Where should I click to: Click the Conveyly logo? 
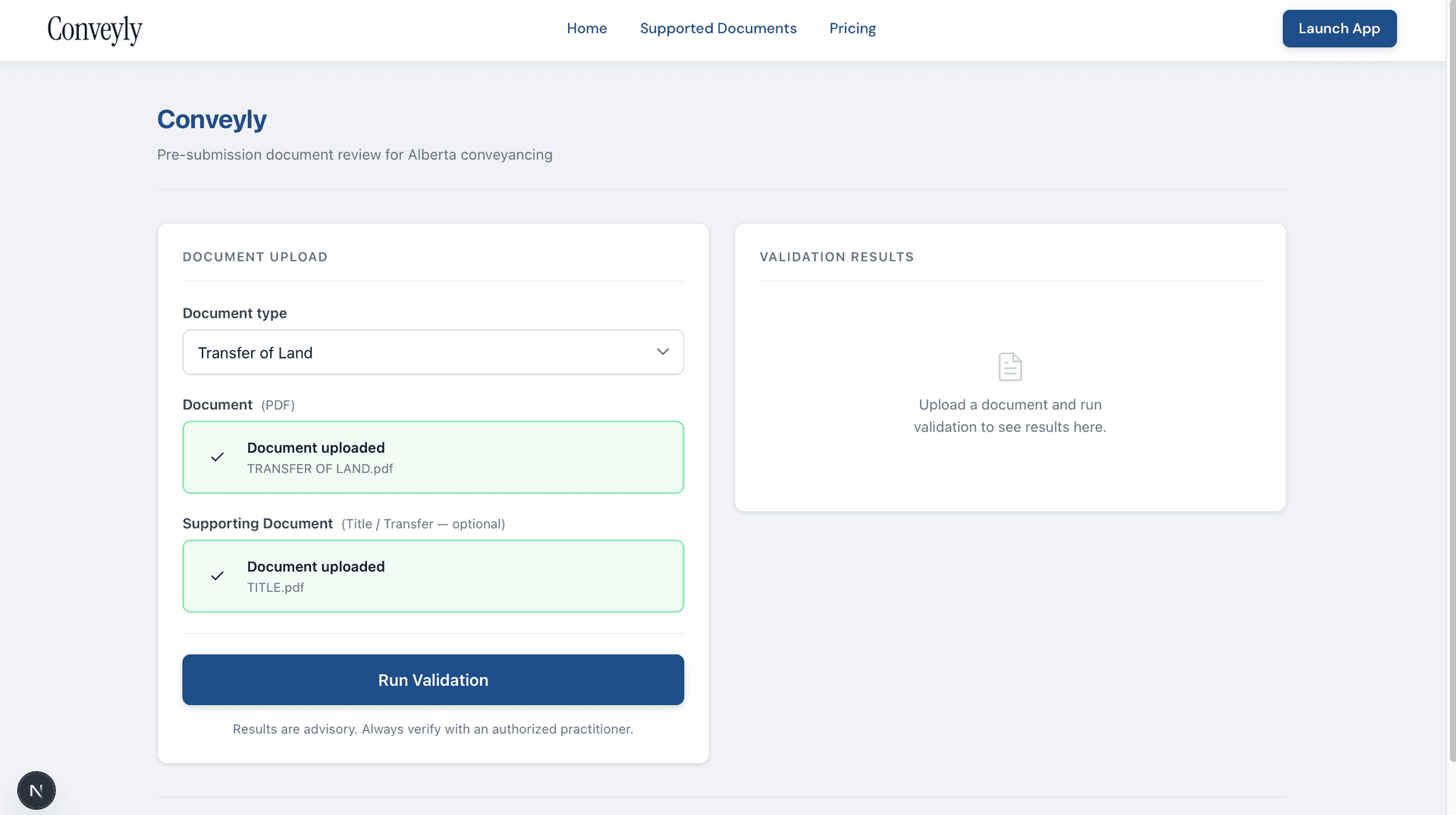point(95,30)
